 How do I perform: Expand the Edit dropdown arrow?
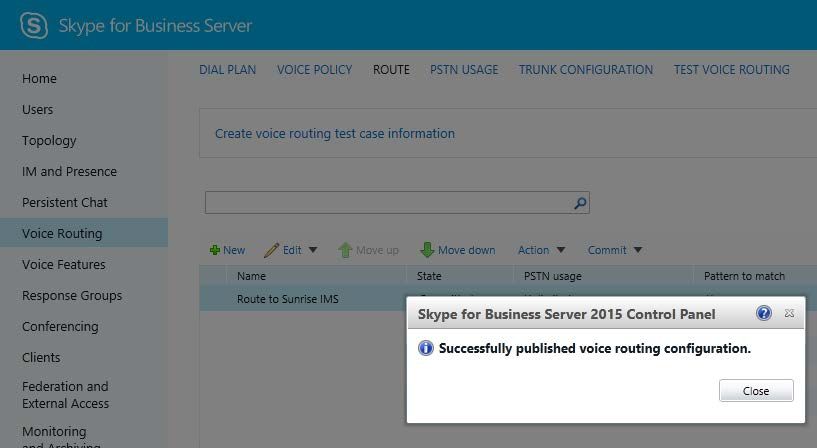313,250
